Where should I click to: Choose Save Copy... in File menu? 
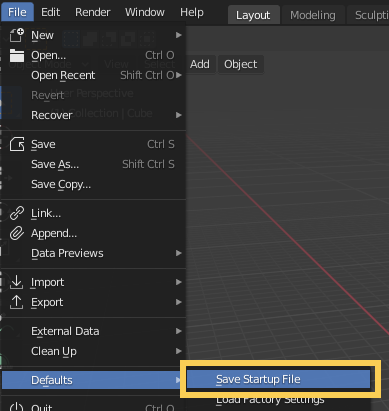coord(93,184)
